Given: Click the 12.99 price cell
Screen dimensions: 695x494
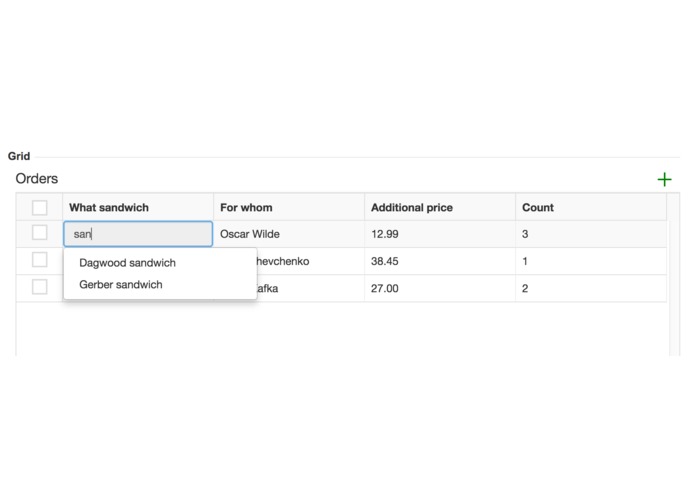Looking at the screenshot, I should click(x=440, y=234).
